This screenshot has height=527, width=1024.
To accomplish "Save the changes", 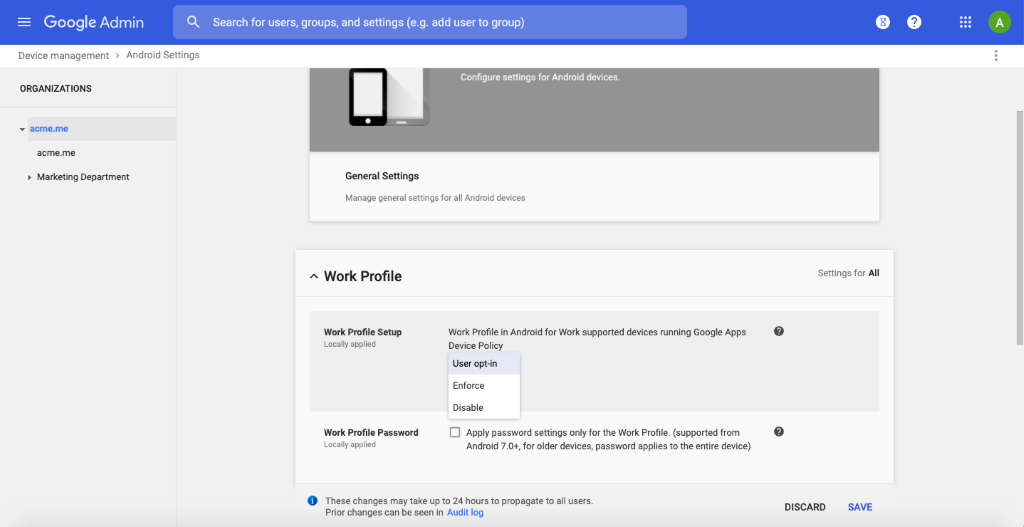I will [x=860, y=507].
